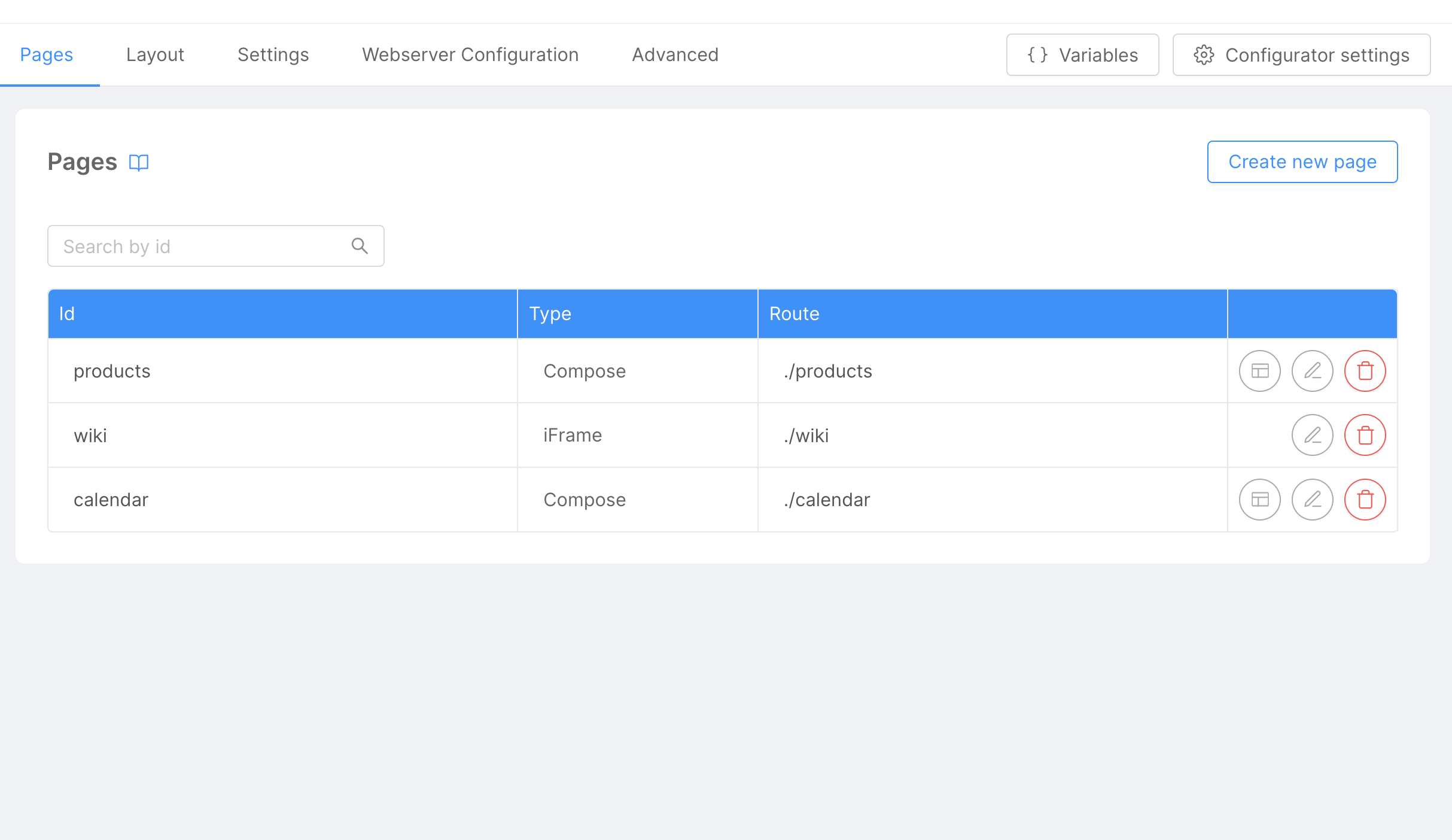
Task: Switch to the Webserver Configuration tab
Action: (x=470, y=54)
